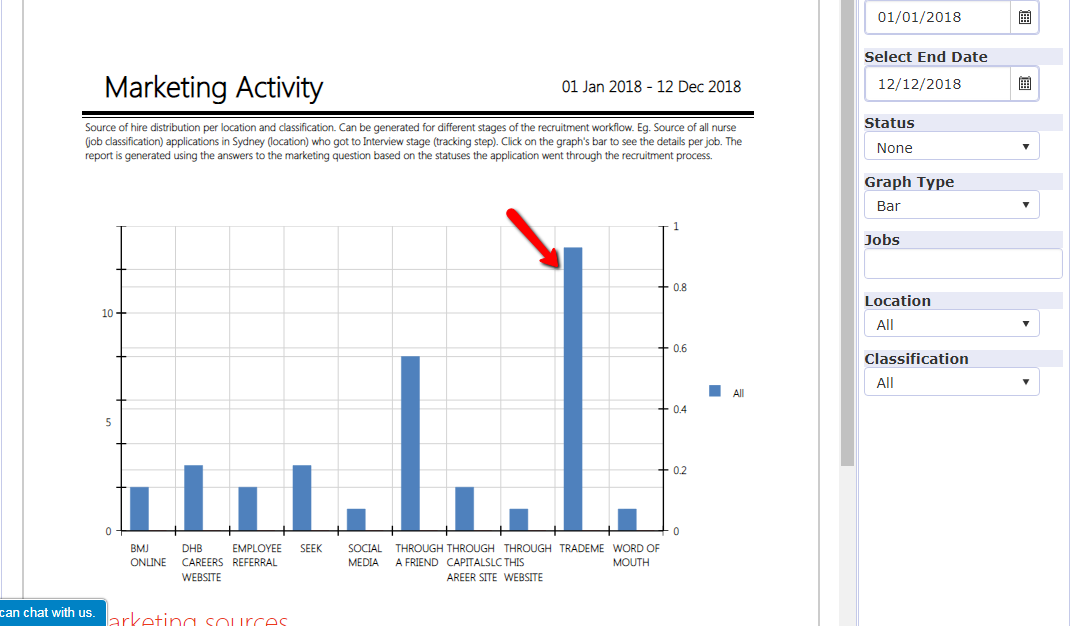
Task: Click the THROUGH THIS WEBSITE bar
Action: [x=519, y=519]
